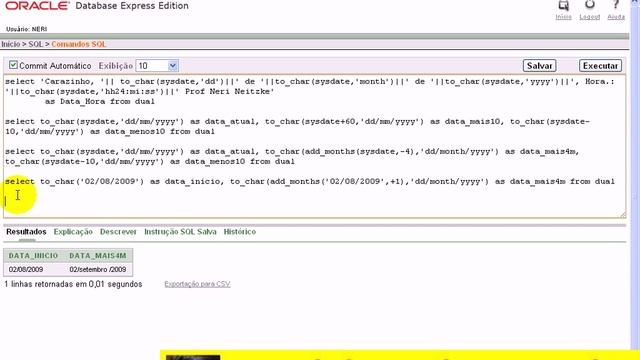640x360 pixels.
Task: Click the 'Usuário: NERI' label
Action: pyautogui.click(x=27, y=29)
